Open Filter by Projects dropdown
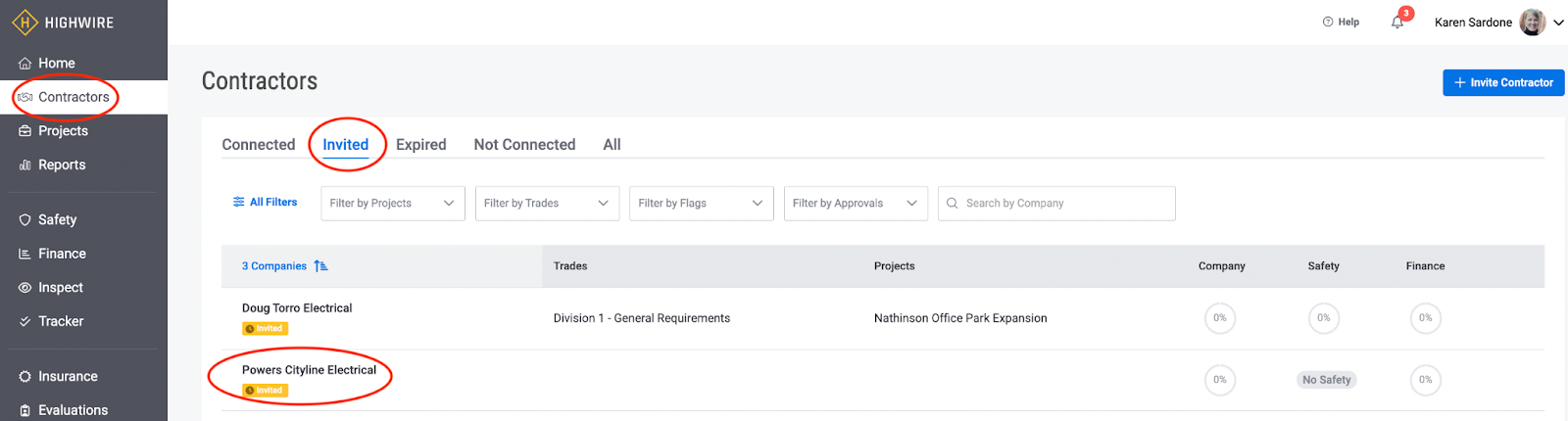This screenshot has height=421, width=1568. (x=392, y=203)
